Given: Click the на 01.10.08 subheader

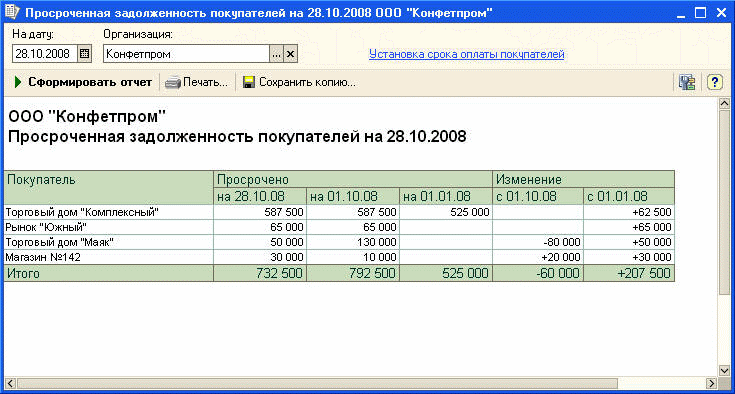Looking at the screenshot, I should tap(353, 196).
